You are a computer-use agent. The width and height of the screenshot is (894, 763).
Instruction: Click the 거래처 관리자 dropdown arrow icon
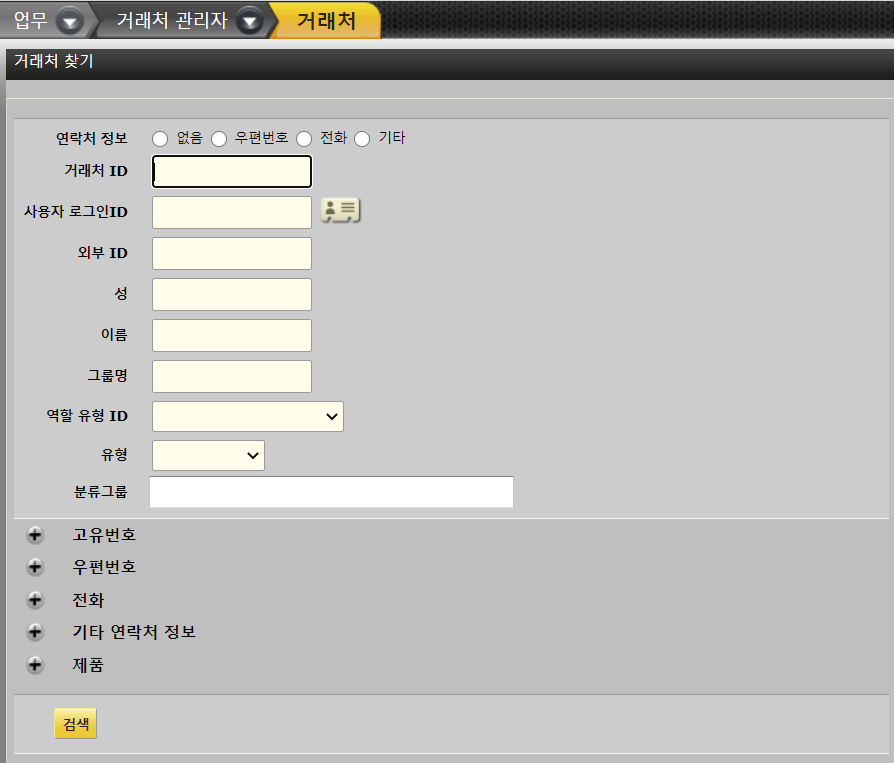(x=251, y=21)
